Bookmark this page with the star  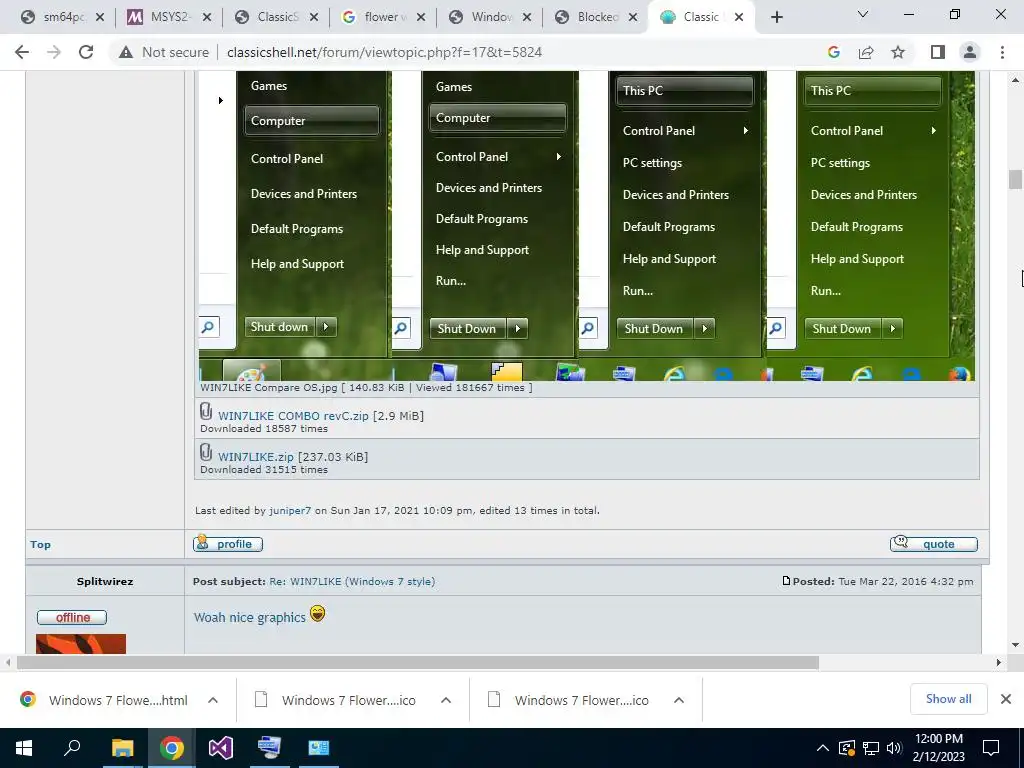click(898, 52)
